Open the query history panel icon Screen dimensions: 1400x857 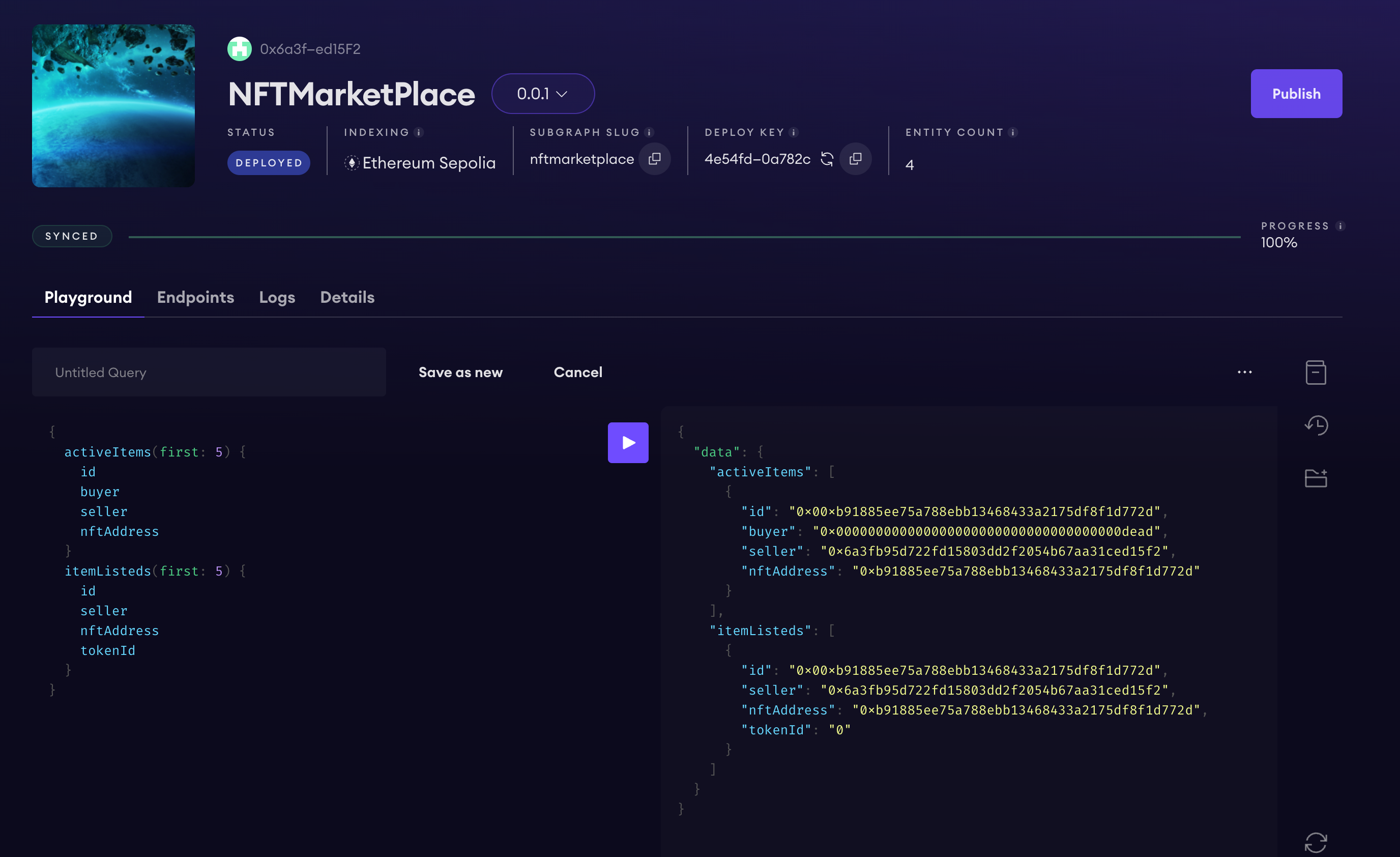click(x=1316, y=425)
